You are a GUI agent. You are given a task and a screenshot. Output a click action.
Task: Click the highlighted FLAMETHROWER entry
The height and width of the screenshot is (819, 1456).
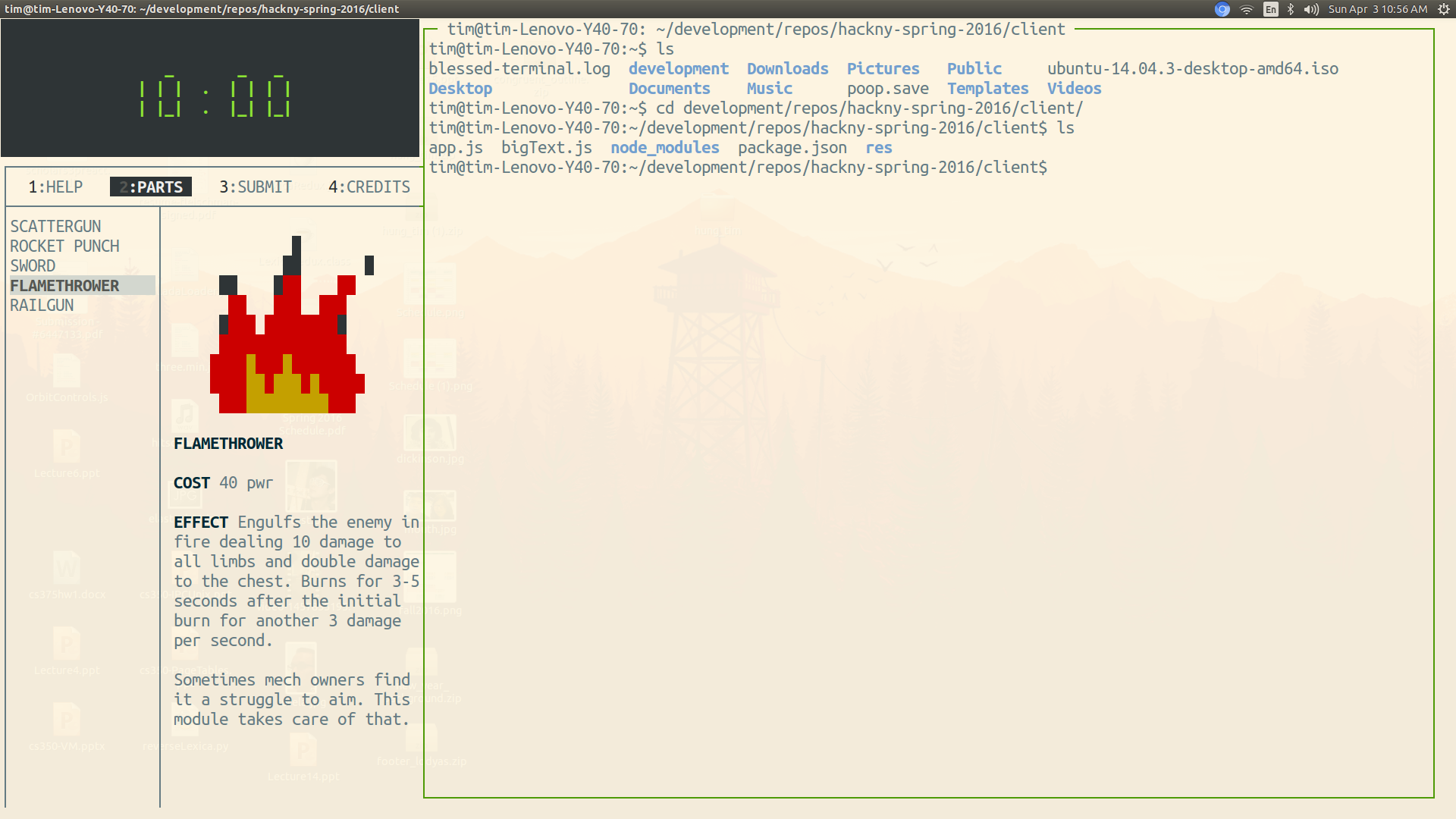click(64, 286)
